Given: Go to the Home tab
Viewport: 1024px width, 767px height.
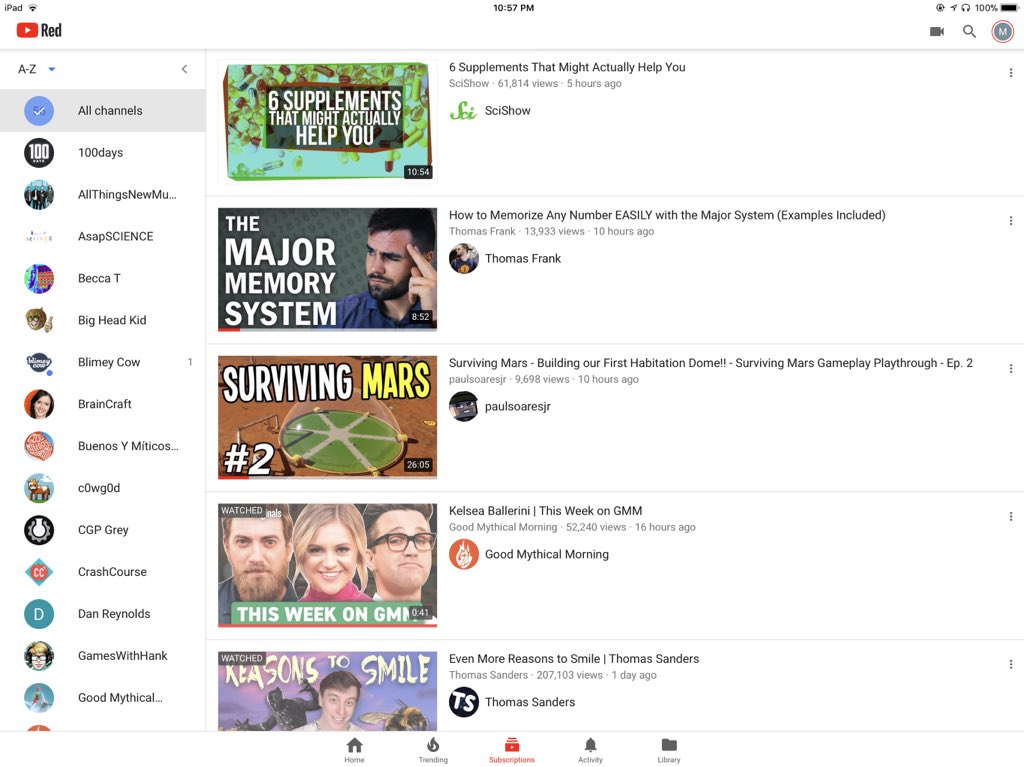Looking at the screenshot, I should pos(355,750).
